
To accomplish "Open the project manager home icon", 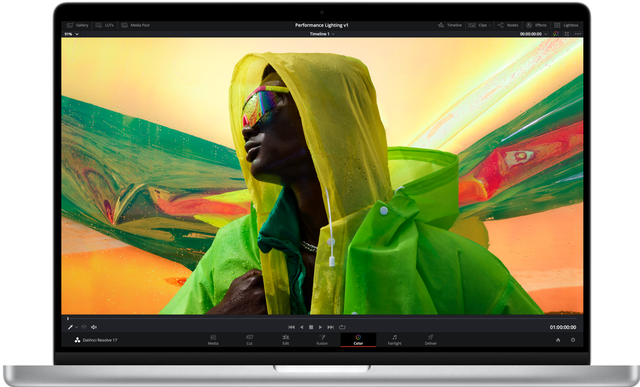I will (558, 340).
